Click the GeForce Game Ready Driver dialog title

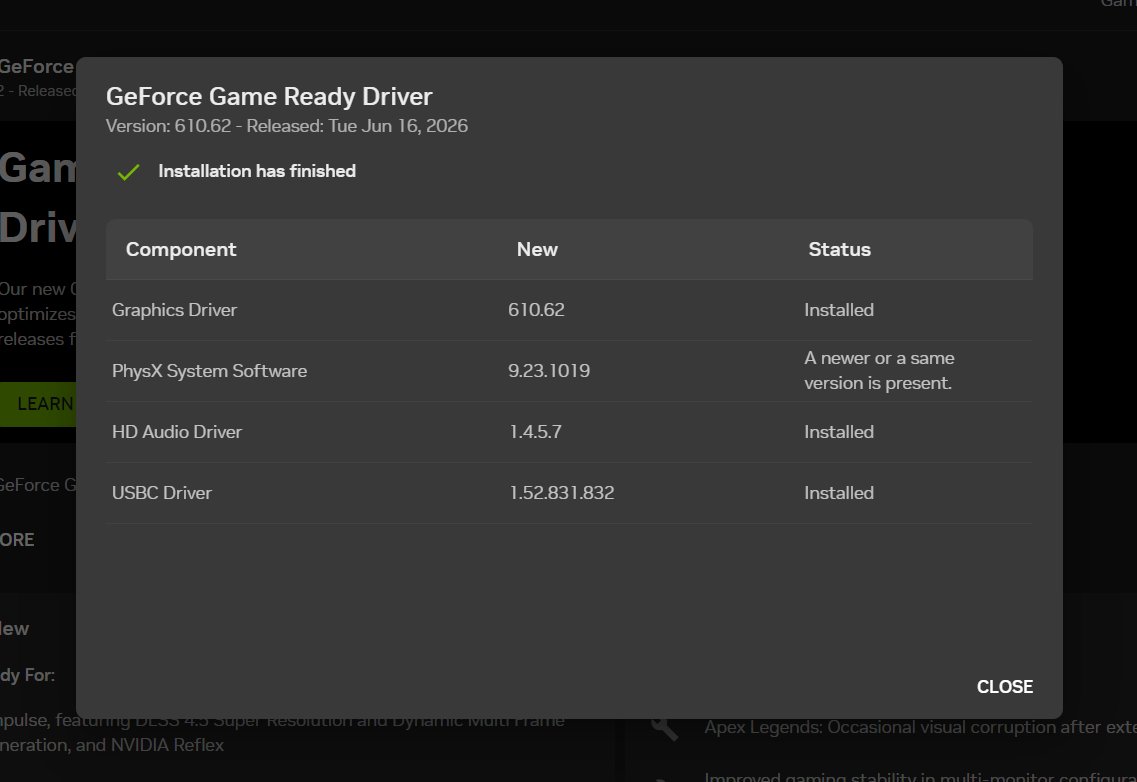pos(269,96)
